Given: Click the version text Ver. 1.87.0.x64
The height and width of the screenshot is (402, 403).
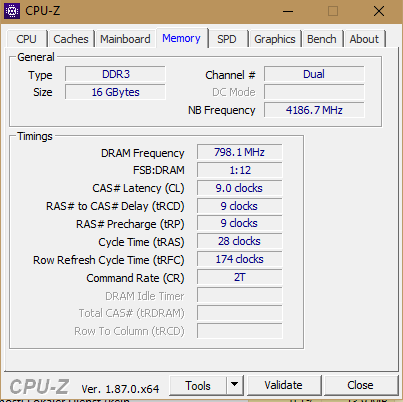Looking at the screenshot, I should coord(120,389).
